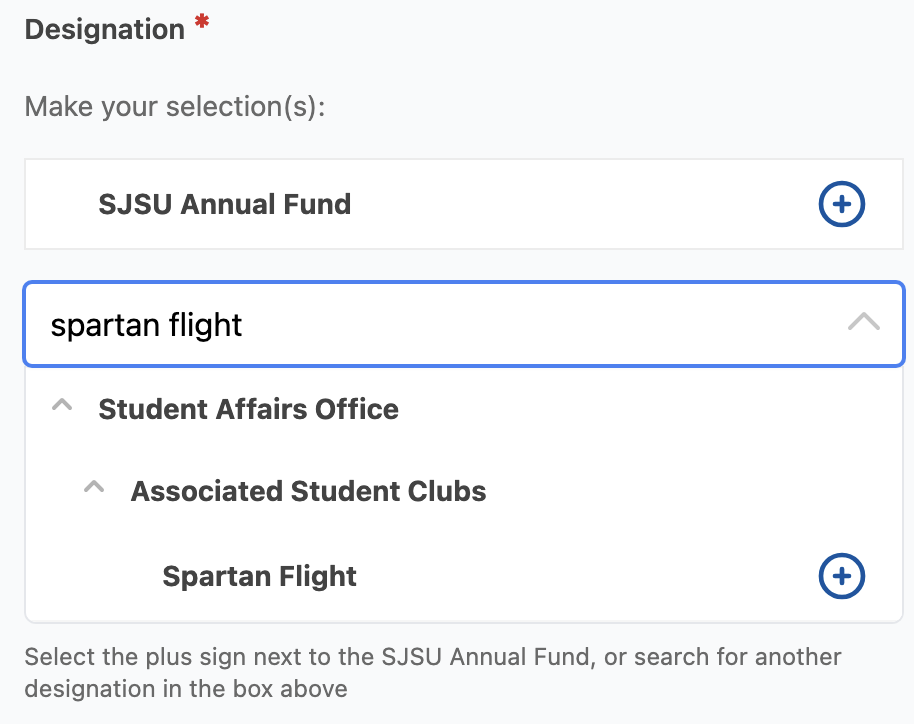This screenshot has height=724, width=914.
Task: Select the Associated Student Clubs label
Action: [307, 491]
